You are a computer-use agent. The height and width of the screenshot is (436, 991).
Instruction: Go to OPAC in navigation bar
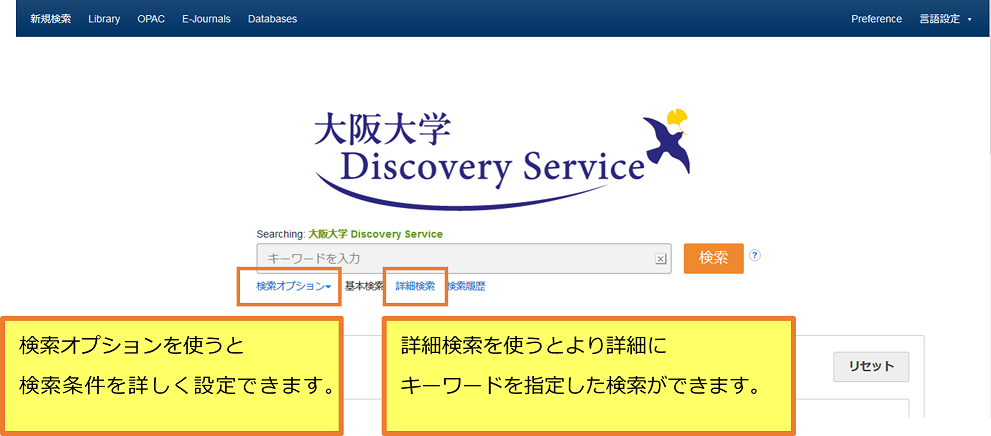click(151, 19)
